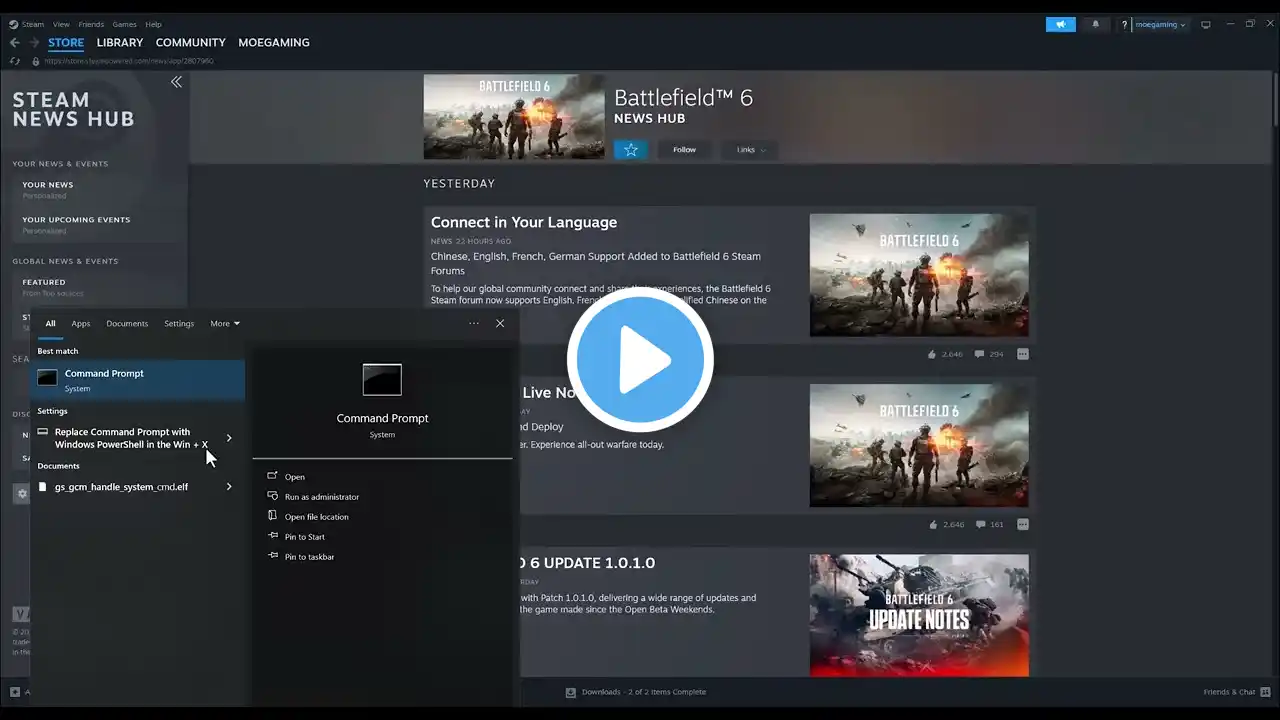Image resolution: width=1280 pixels, height=720 pixels.
Task: Expand the Links dropdown
Action: (x=750, y=150)
